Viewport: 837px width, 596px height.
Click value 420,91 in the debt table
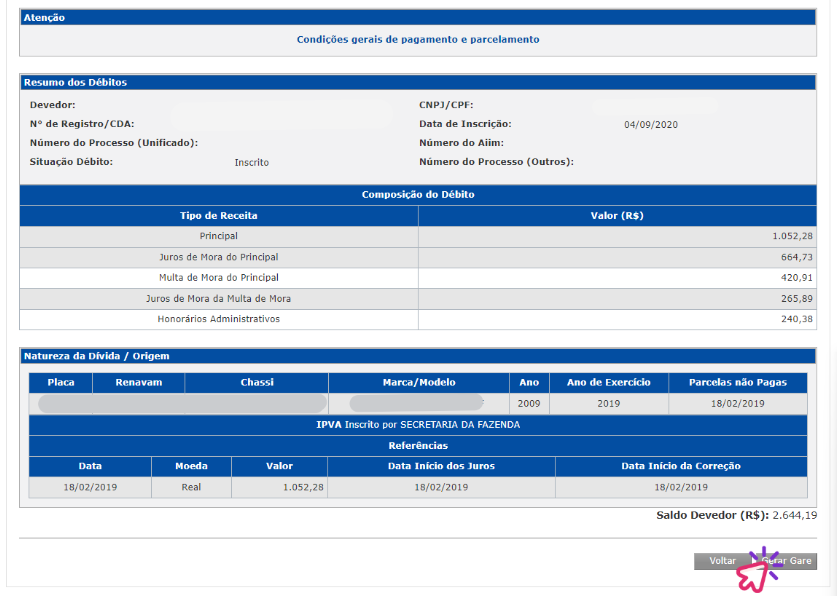[x=796, y=277]
